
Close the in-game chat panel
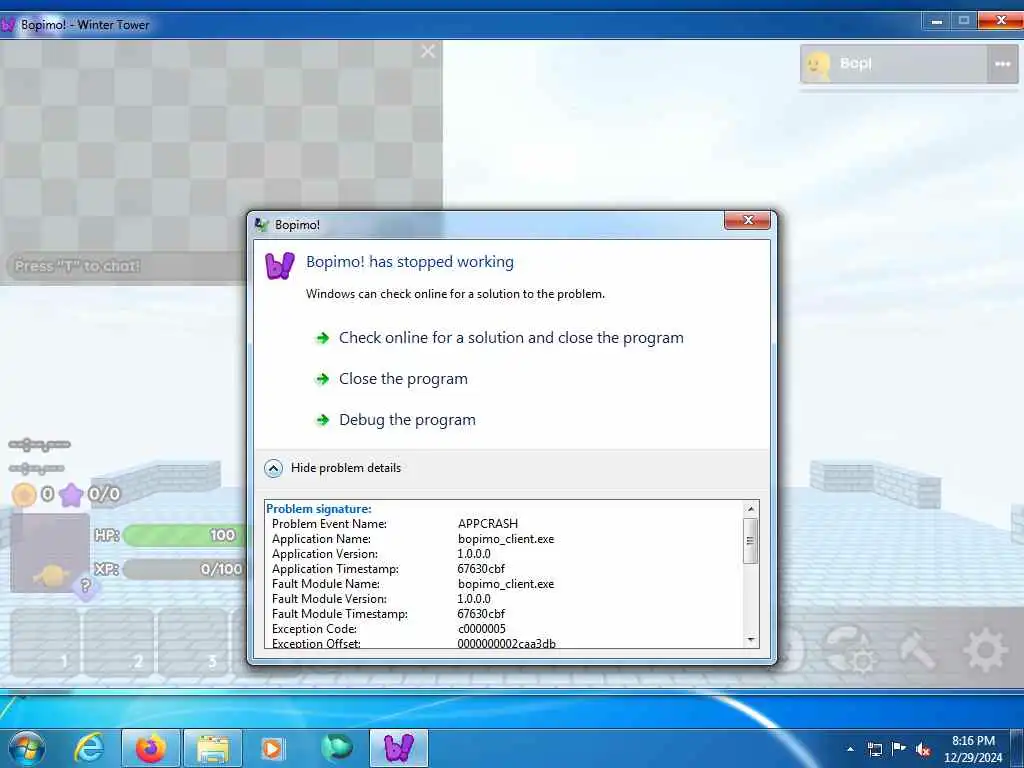point(428,52)
